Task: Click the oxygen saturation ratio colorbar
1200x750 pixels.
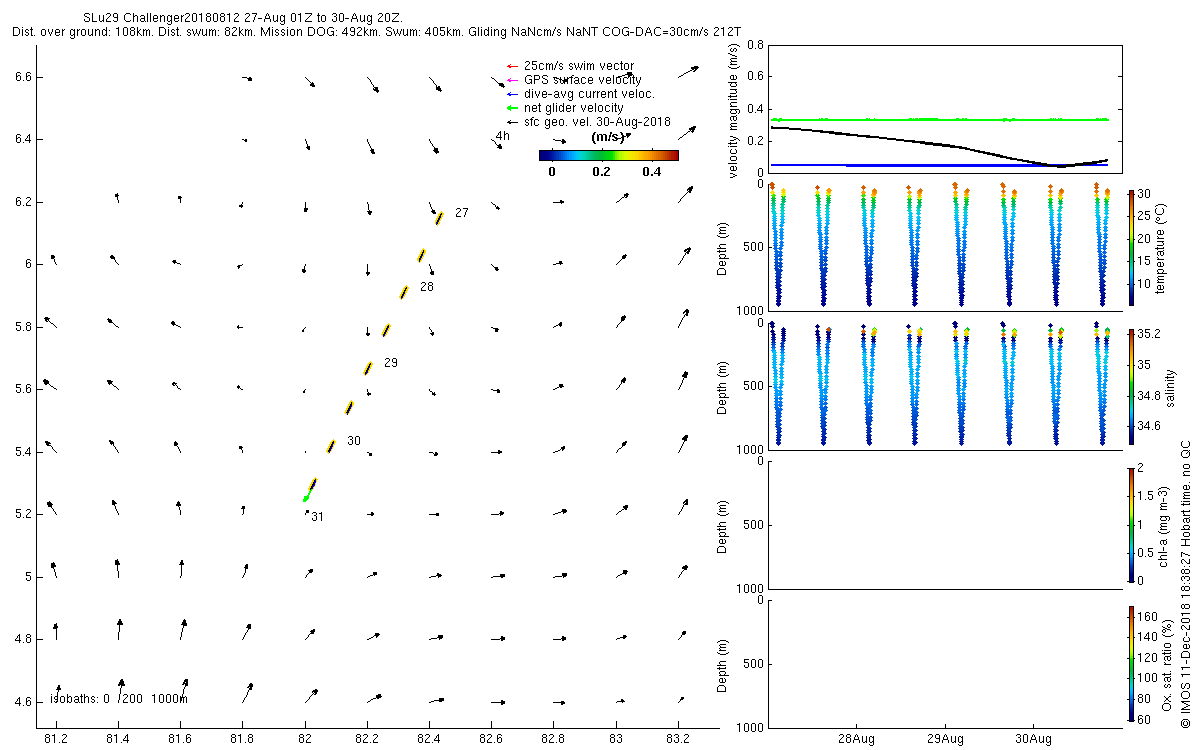Action: click(1131, 664)
